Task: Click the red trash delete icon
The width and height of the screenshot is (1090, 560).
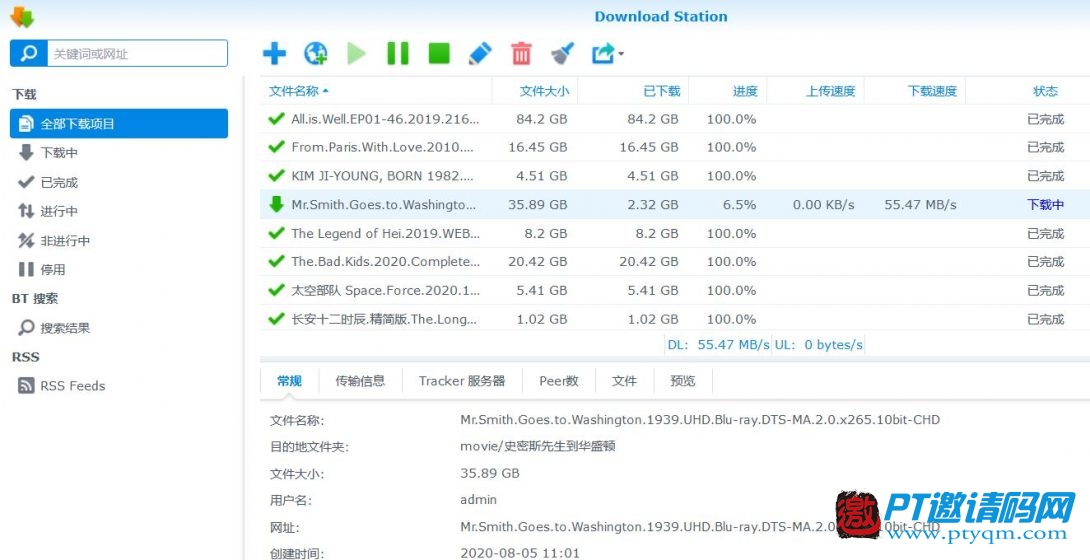Action: [521, 53]
